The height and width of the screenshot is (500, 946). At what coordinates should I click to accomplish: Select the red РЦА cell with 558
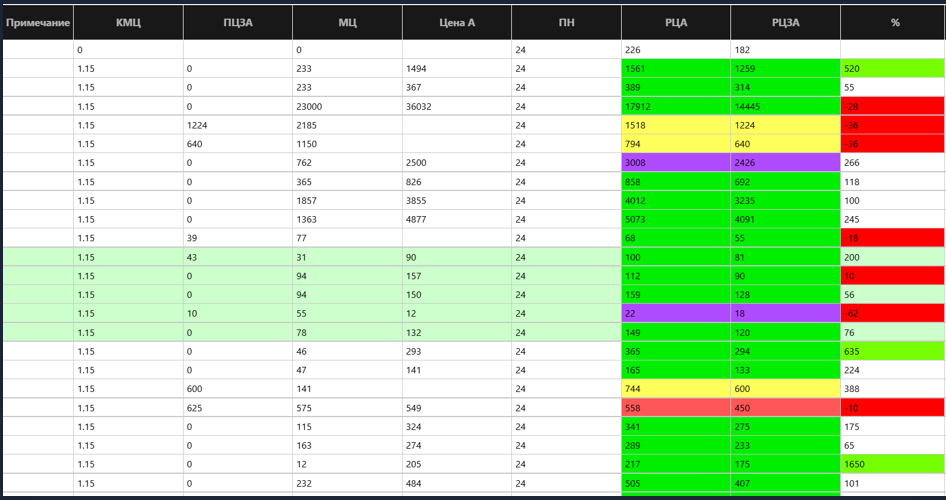(x=676, y=409)
